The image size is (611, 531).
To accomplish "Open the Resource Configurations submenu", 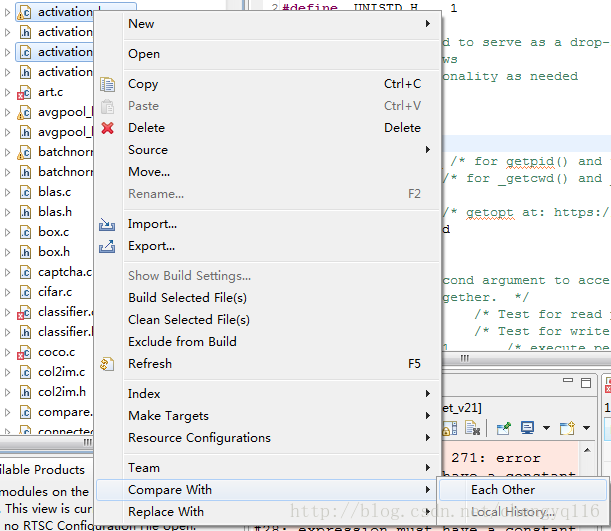I will (269, 438).
